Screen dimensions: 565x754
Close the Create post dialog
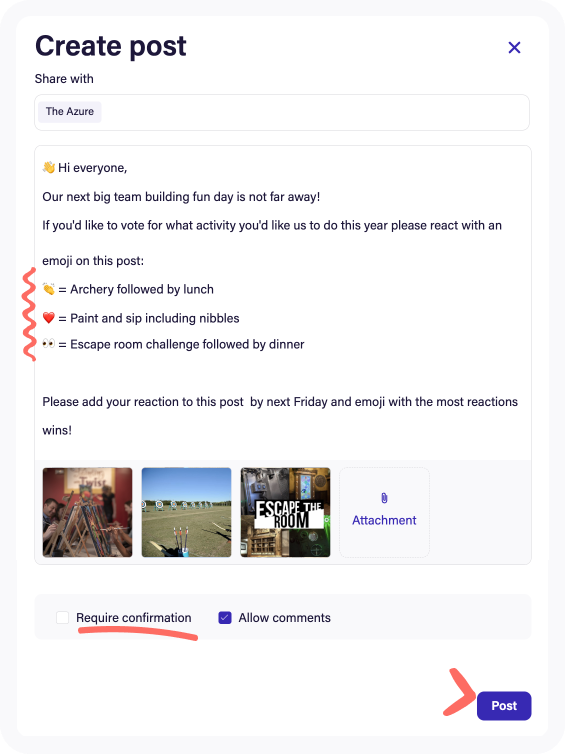click(x=514, y=48)
